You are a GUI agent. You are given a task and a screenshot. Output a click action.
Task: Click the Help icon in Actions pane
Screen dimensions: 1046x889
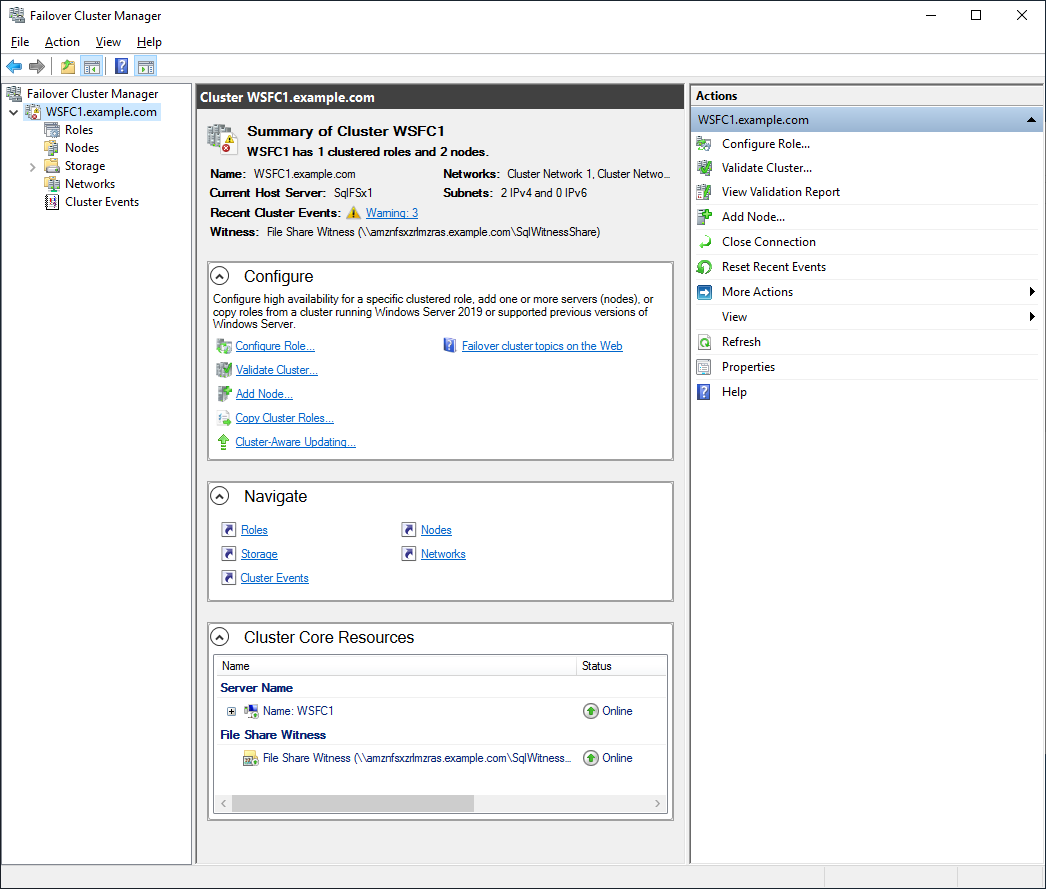pos(704,392)
